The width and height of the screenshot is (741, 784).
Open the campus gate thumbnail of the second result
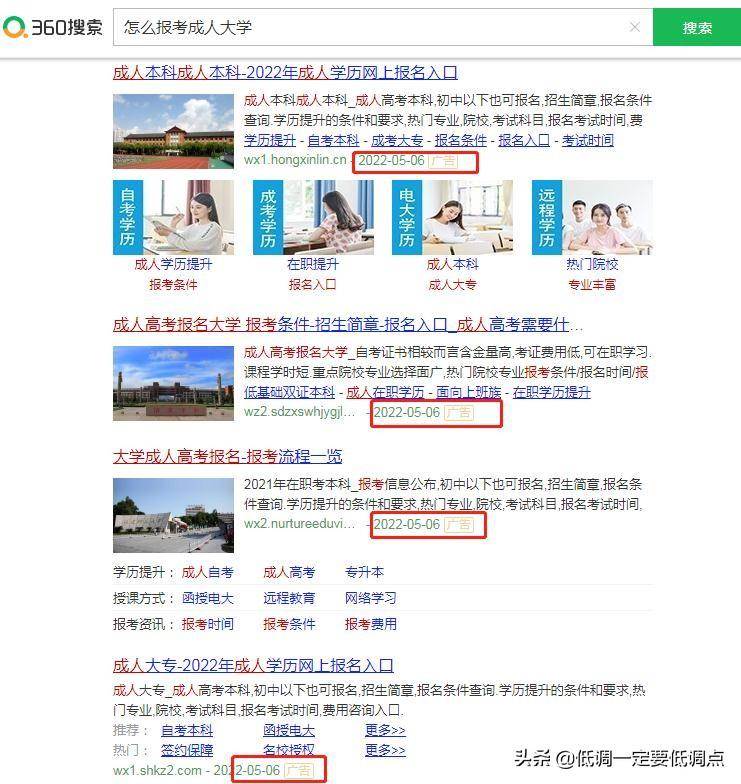pos(173,384)
